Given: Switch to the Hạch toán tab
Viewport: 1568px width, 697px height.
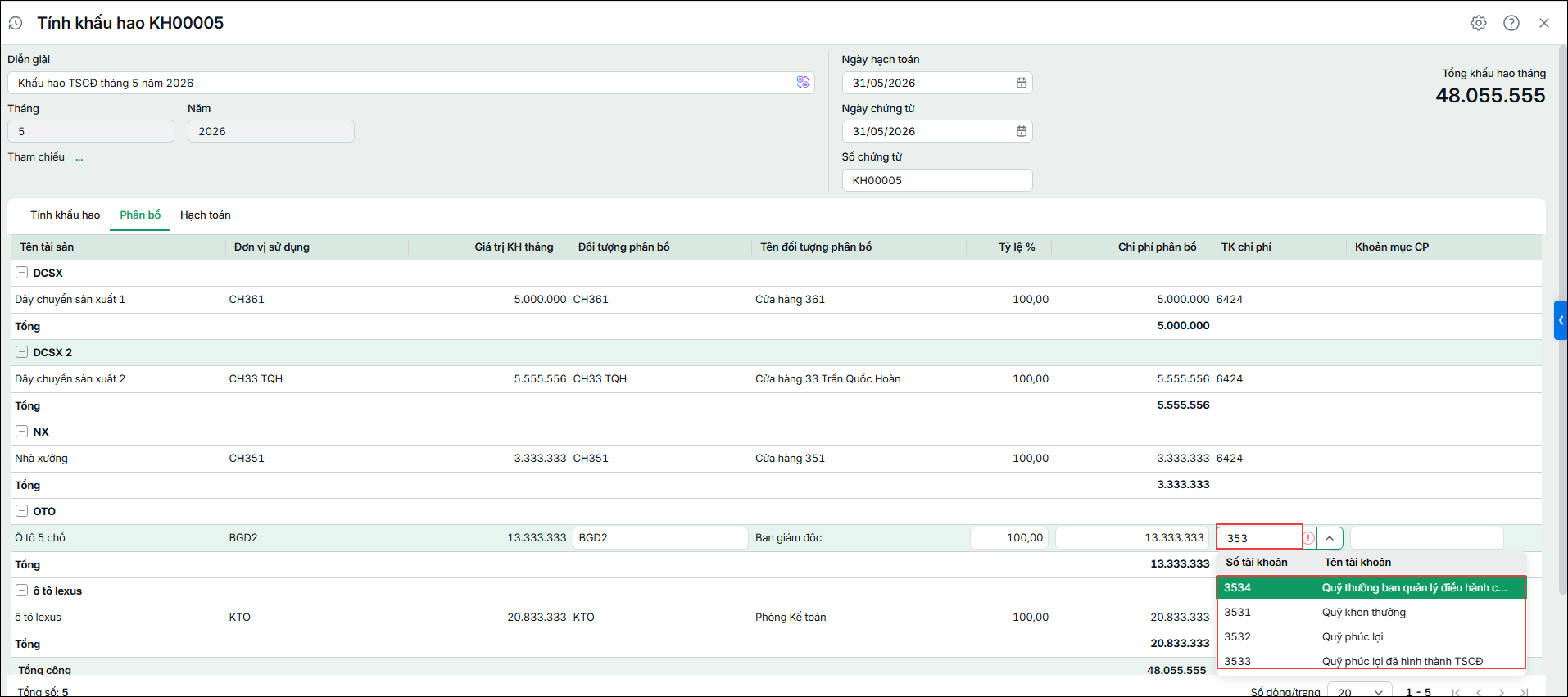Looking at the screenshot, I should [x=206, y=215].
